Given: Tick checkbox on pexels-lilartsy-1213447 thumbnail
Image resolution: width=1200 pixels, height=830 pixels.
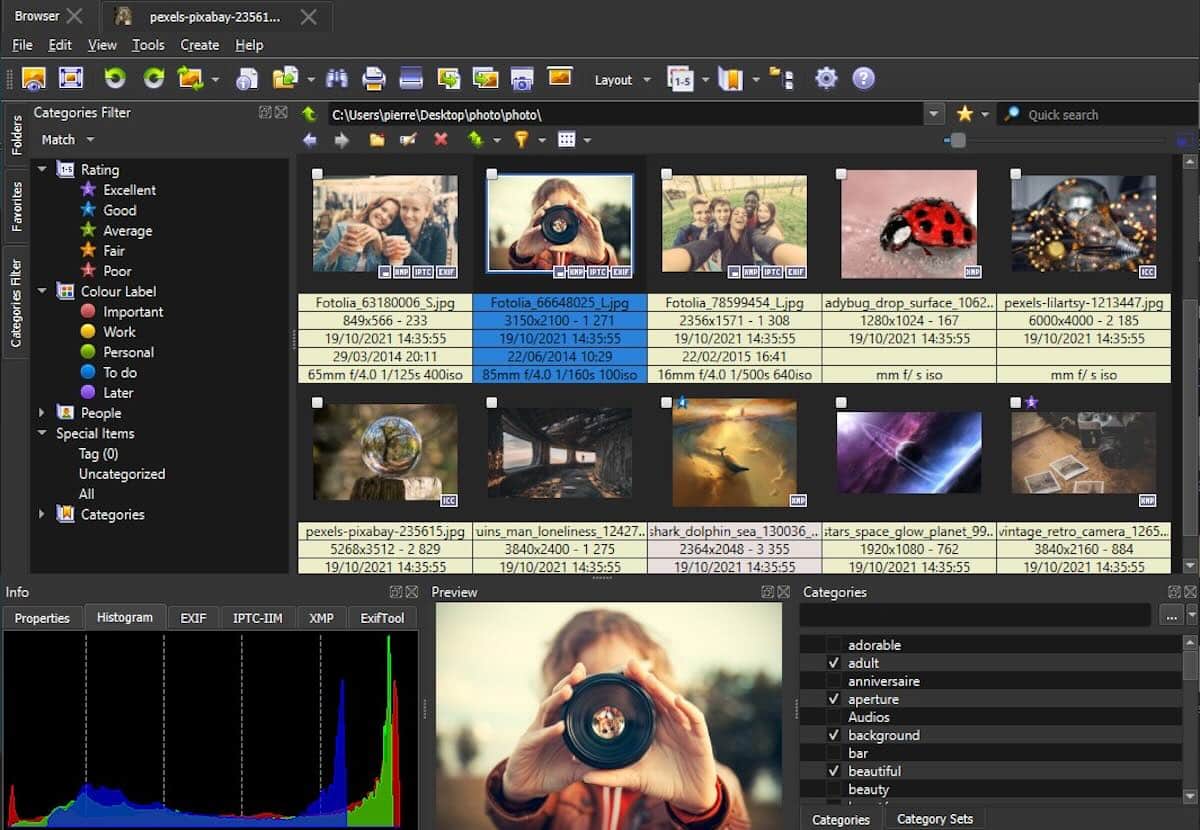Looking at the screenshot, I should (1016, 174).
